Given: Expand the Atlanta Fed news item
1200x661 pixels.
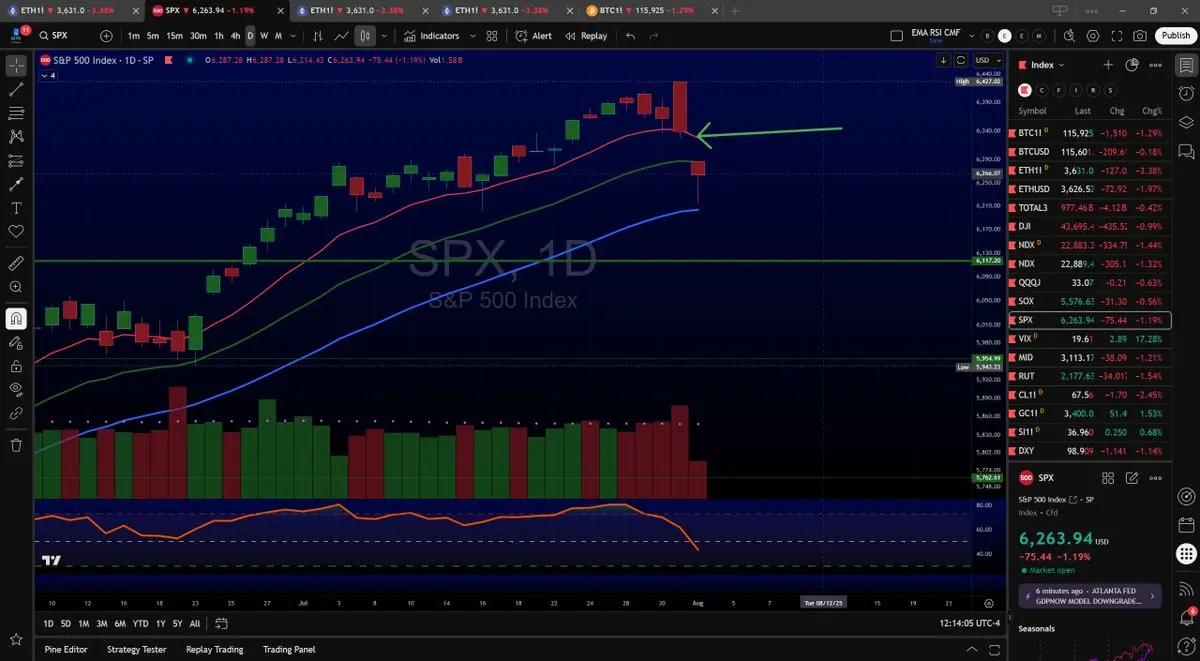Looking at the screenshot, I should (x=1090, y=596).
